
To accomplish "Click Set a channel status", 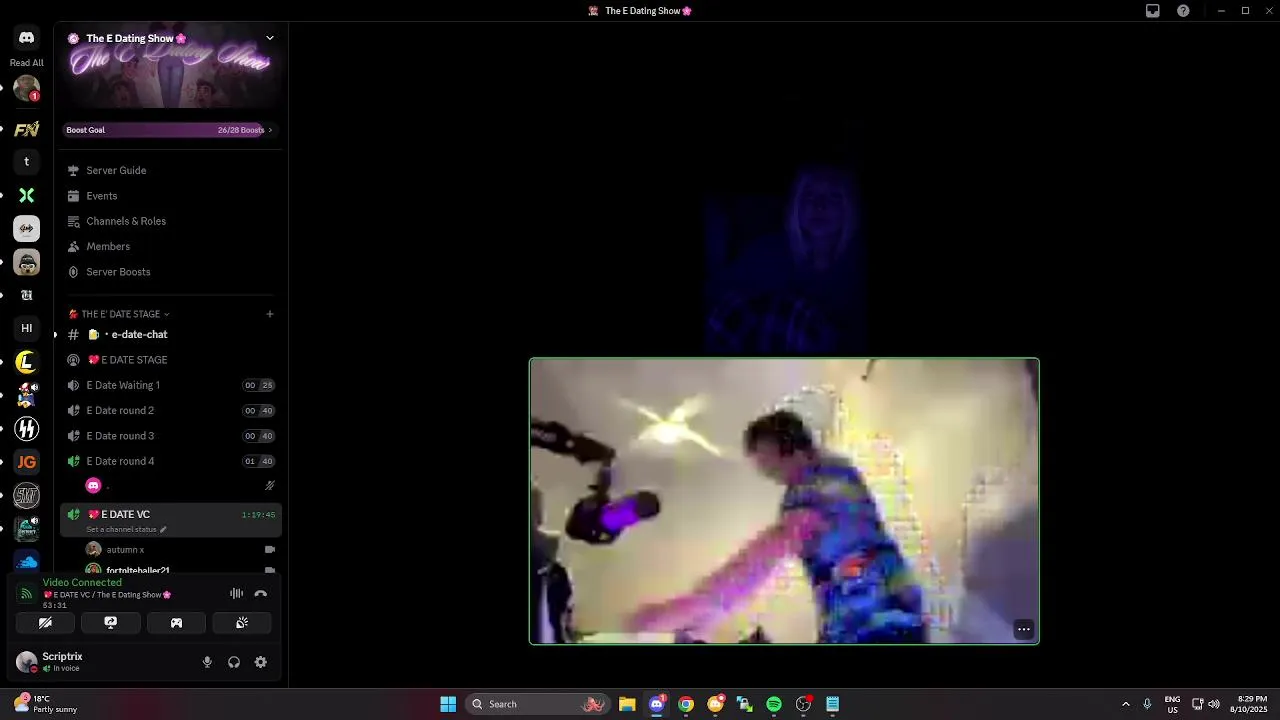I will [x=126, y=529].
